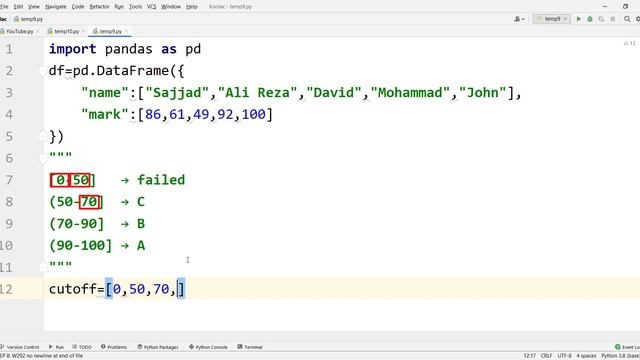
Task: Open the Problems tool window
Action: click(x=114, y=347)
